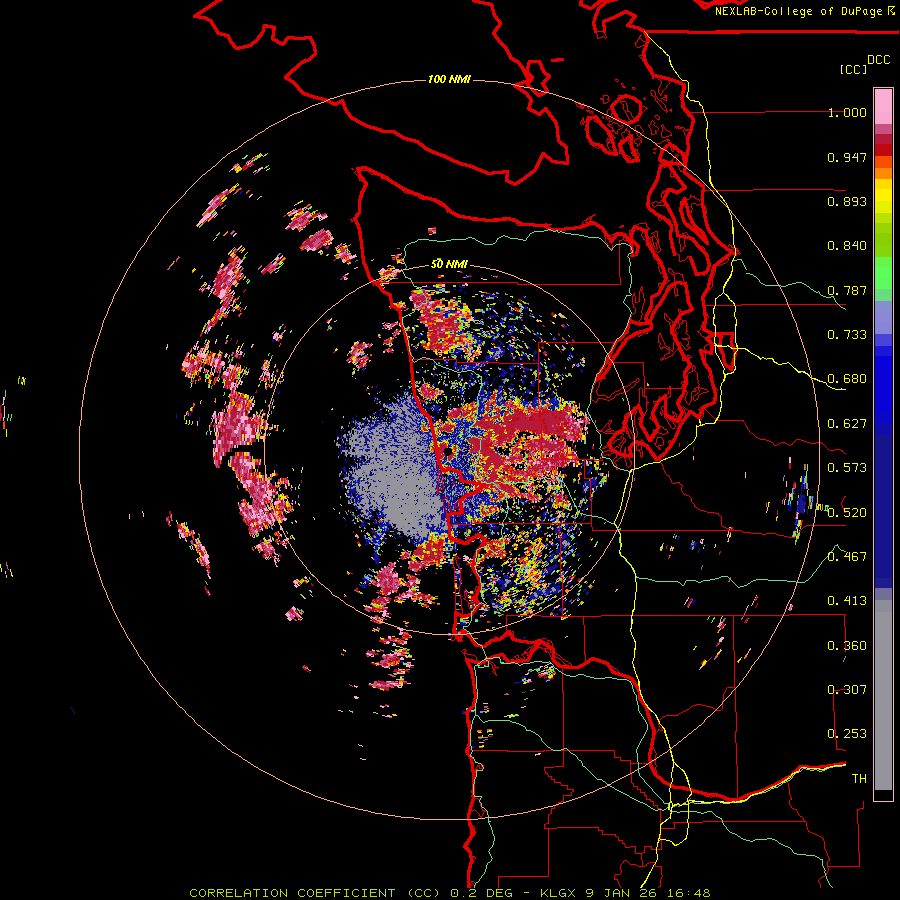This screenshot has width=900, height=900.
Task: Click the TH label near colorbar bottom
Action: (x=859, y=779)
